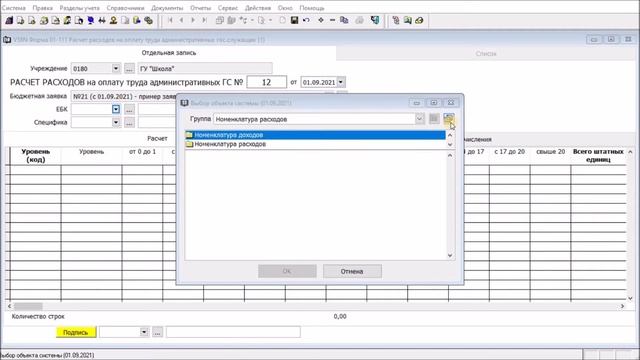Image resolution: width=640 pixels, height=360 pixels.
Task: Click the plus add-row toolbar icon
Action: coord(321,20)
